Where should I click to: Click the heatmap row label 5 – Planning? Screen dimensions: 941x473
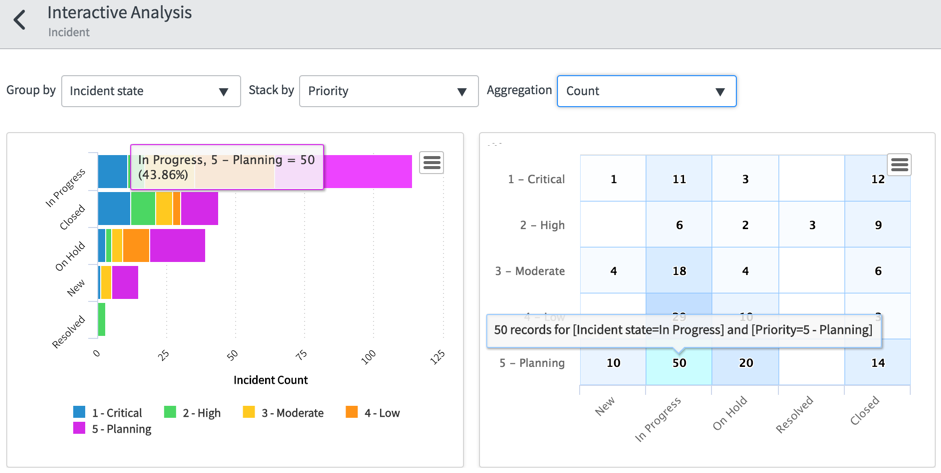pos(532,363)
